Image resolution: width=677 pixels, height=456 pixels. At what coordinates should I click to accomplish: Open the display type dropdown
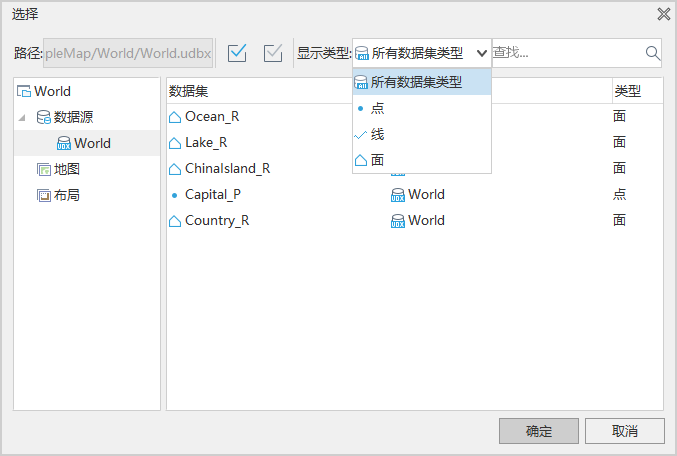pyautogui.click(x=482, y=53)
